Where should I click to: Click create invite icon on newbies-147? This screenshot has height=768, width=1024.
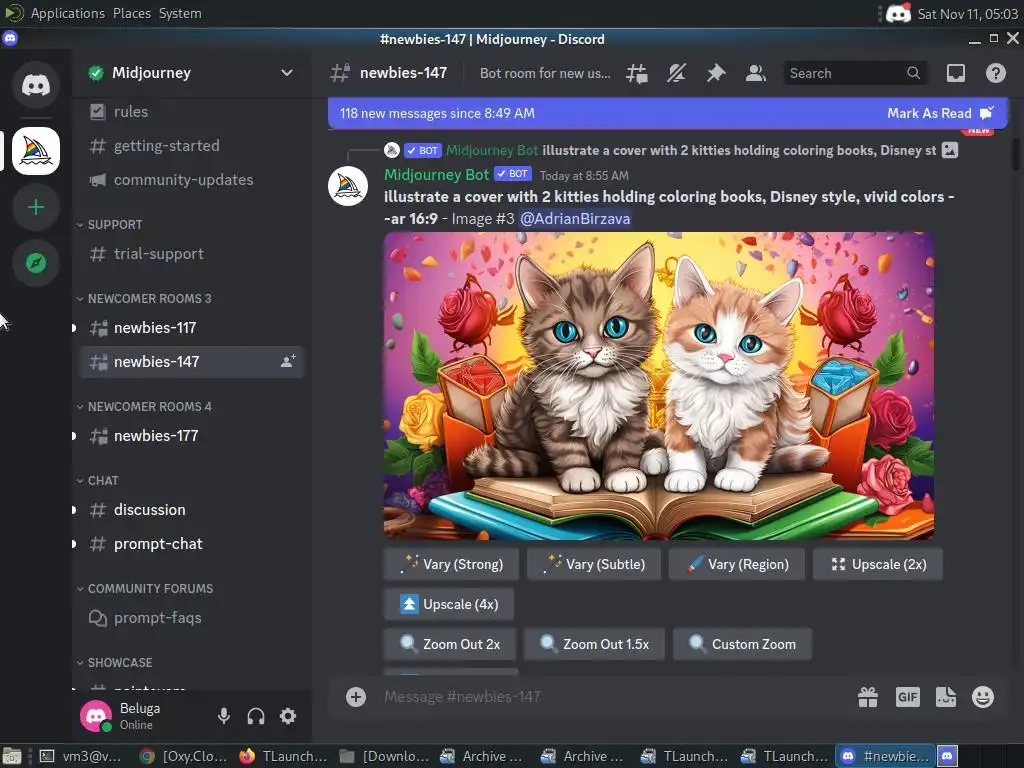288,361
